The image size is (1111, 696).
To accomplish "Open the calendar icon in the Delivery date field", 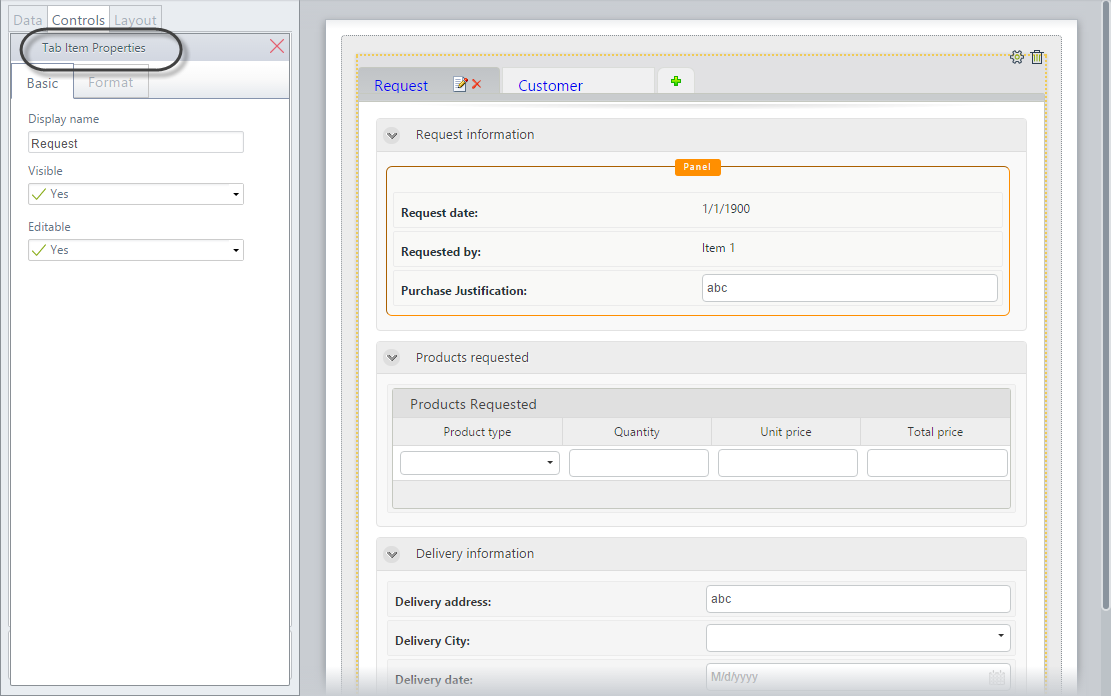I will click(997, 678).
